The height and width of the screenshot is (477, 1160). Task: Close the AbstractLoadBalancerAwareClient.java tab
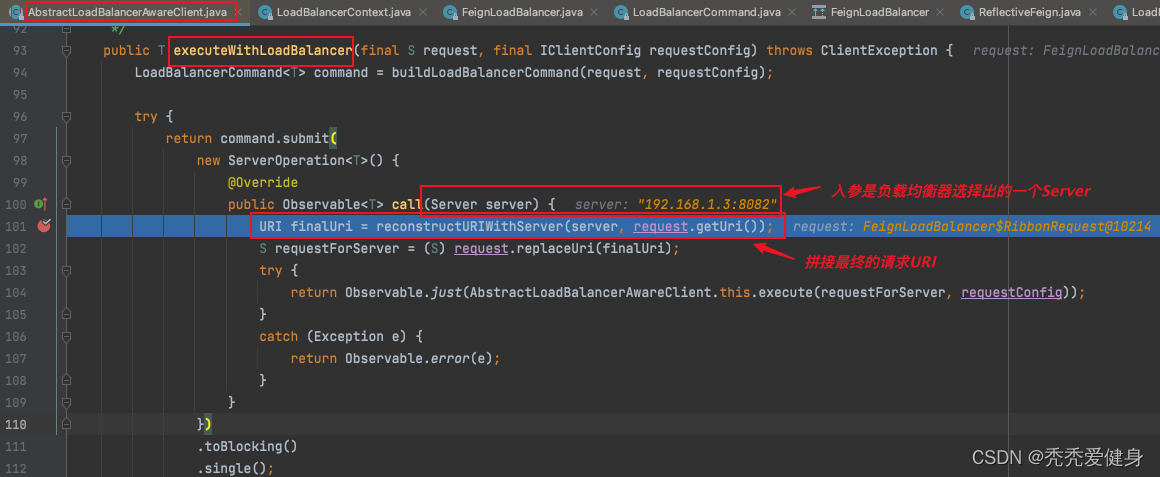coord(238,12)
